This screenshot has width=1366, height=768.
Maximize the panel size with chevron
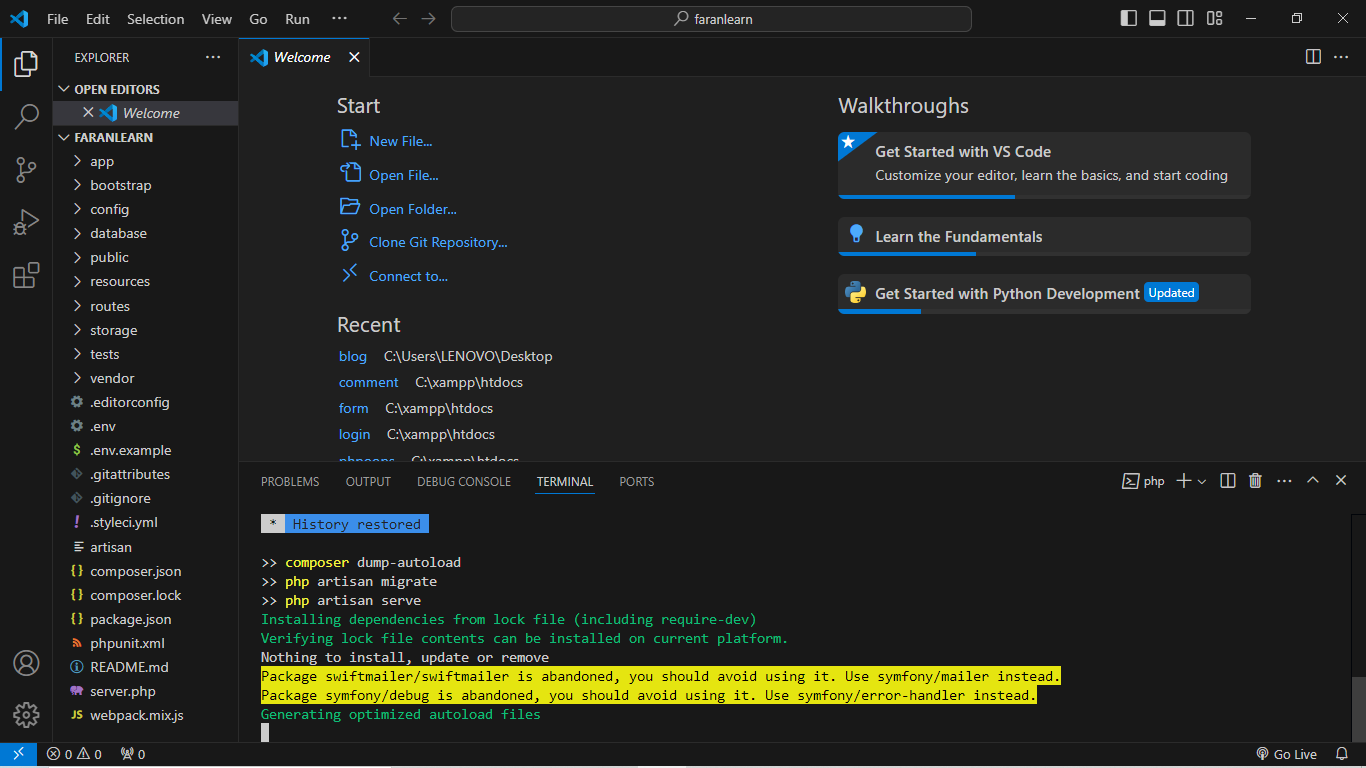[x=1313, y=481]
